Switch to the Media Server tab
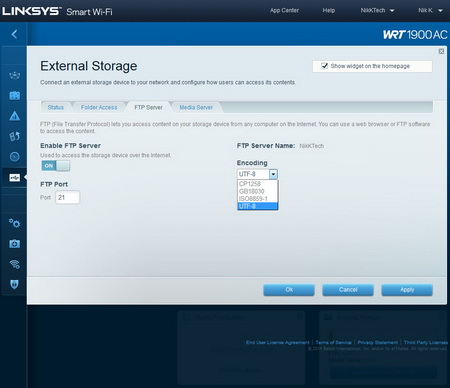This screenshot has height=388, width=450. pos(196,107)
